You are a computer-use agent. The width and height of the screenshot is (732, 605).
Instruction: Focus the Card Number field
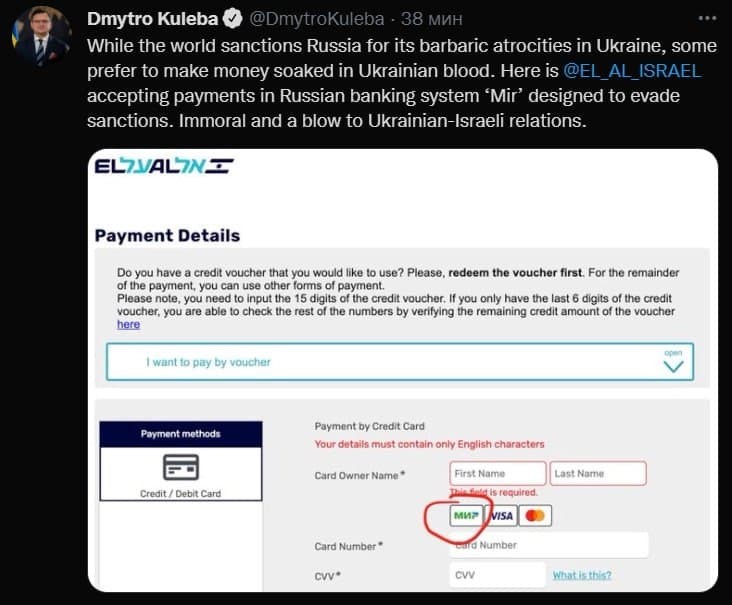(549, 545)
